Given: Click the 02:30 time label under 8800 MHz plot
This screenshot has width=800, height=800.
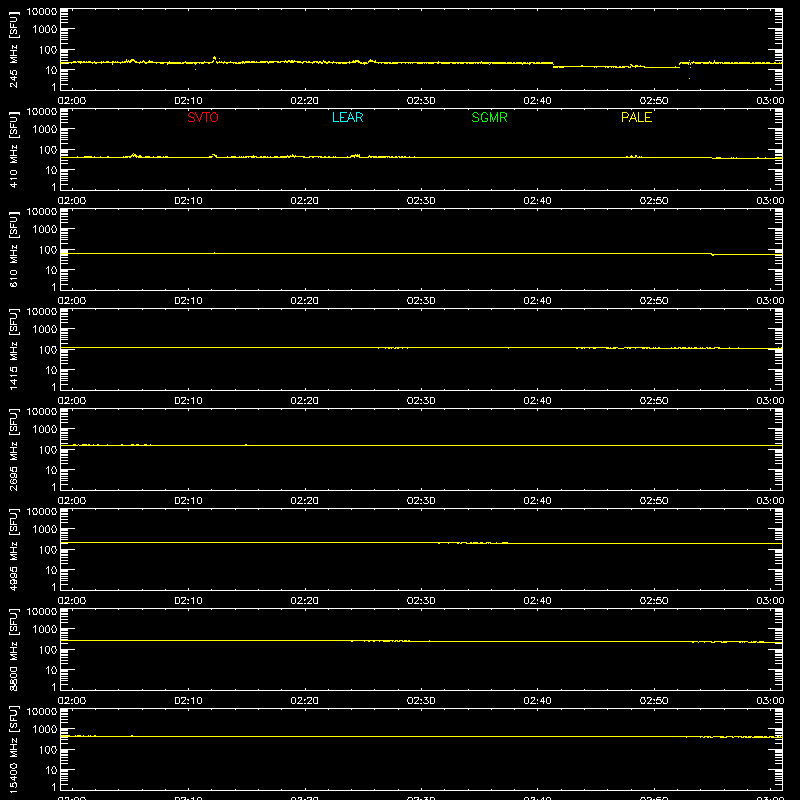Looking at the screenshot, I should tap(421, 701).
